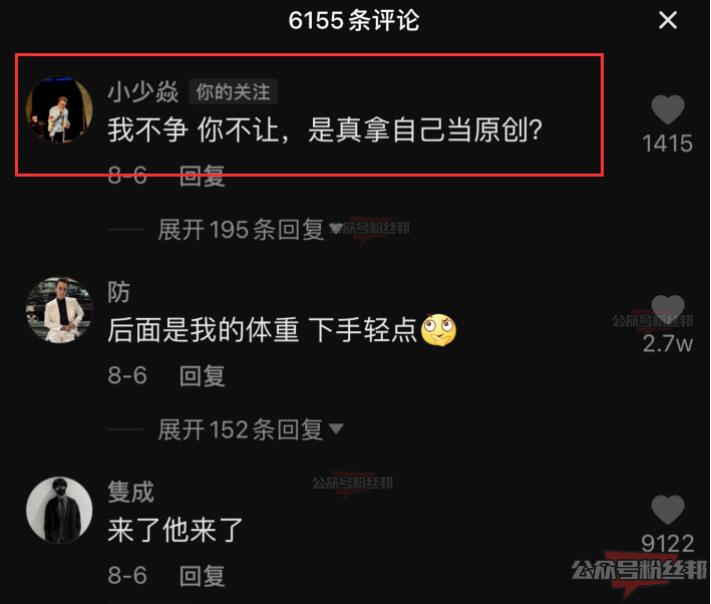Like the comment with 2.7w likes

667,310
